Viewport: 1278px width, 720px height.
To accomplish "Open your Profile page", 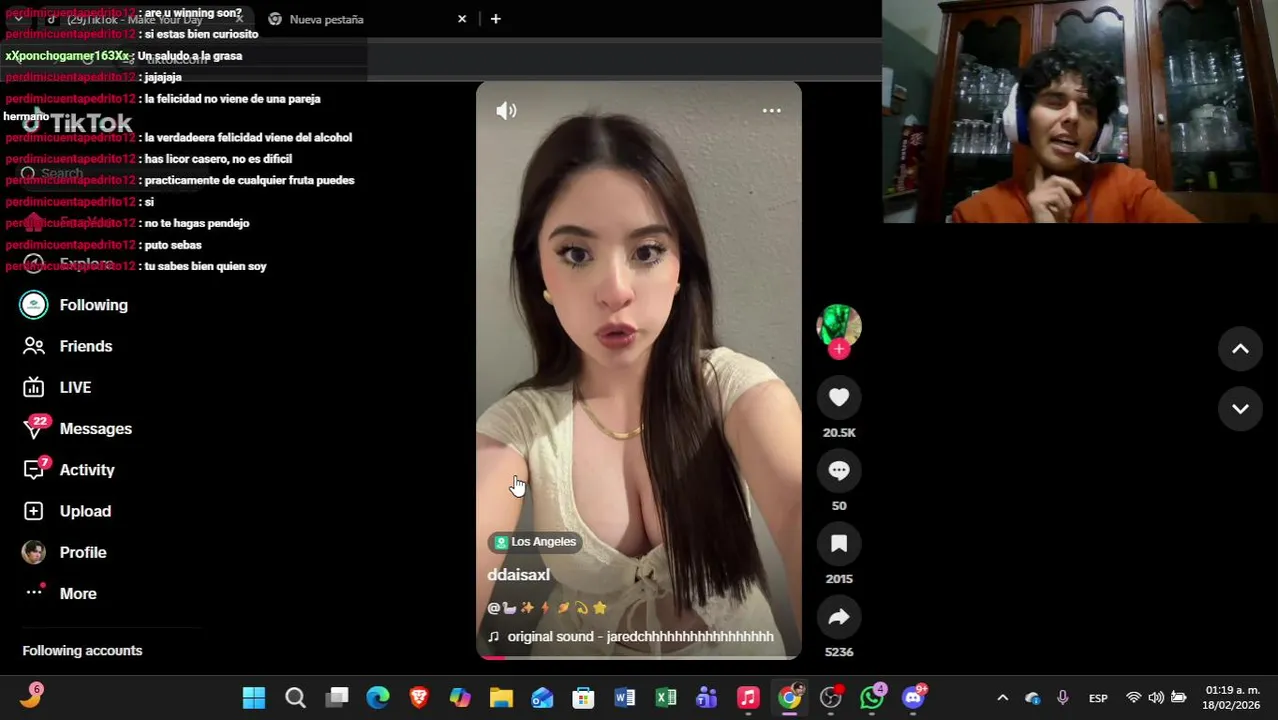I will (x=82, y=552).
